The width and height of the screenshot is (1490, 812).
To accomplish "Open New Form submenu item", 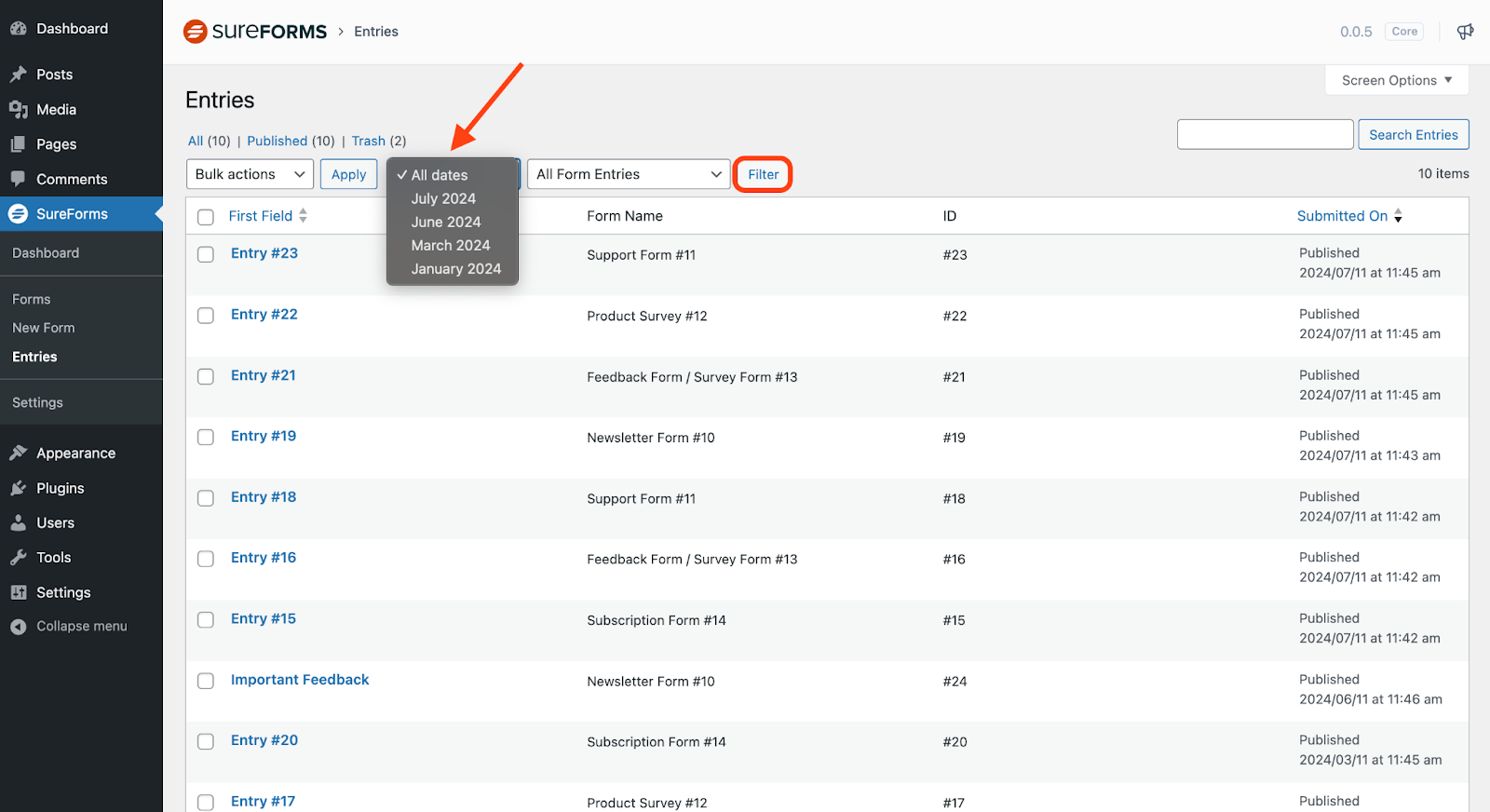I will point(44,328).
